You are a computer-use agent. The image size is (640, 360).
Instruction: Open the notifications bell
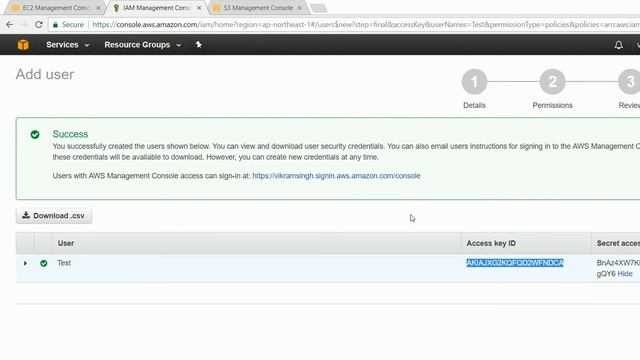619,45
